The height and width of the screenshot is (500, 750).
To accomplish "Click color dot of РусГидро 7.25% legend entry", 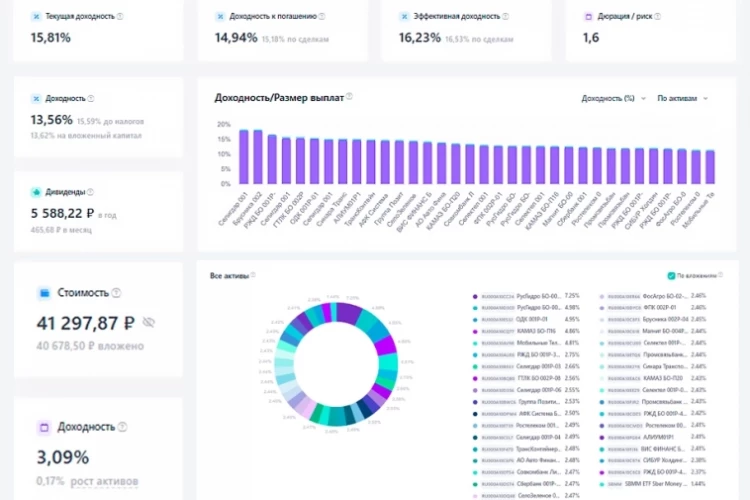I will click(475, 297).
